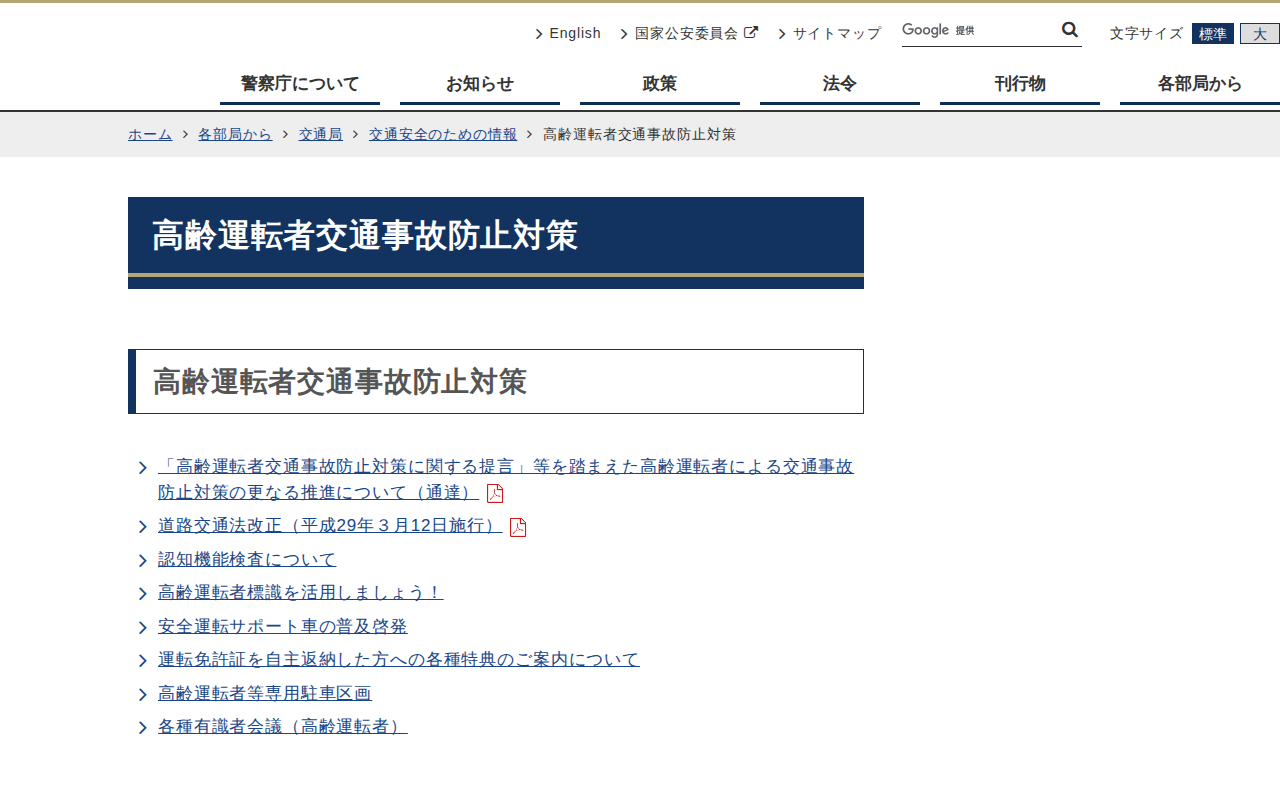Image resolution: width=1280 pixels, height=800 pixels.
Task: Switch to English version link
Action: coord(575,33)
